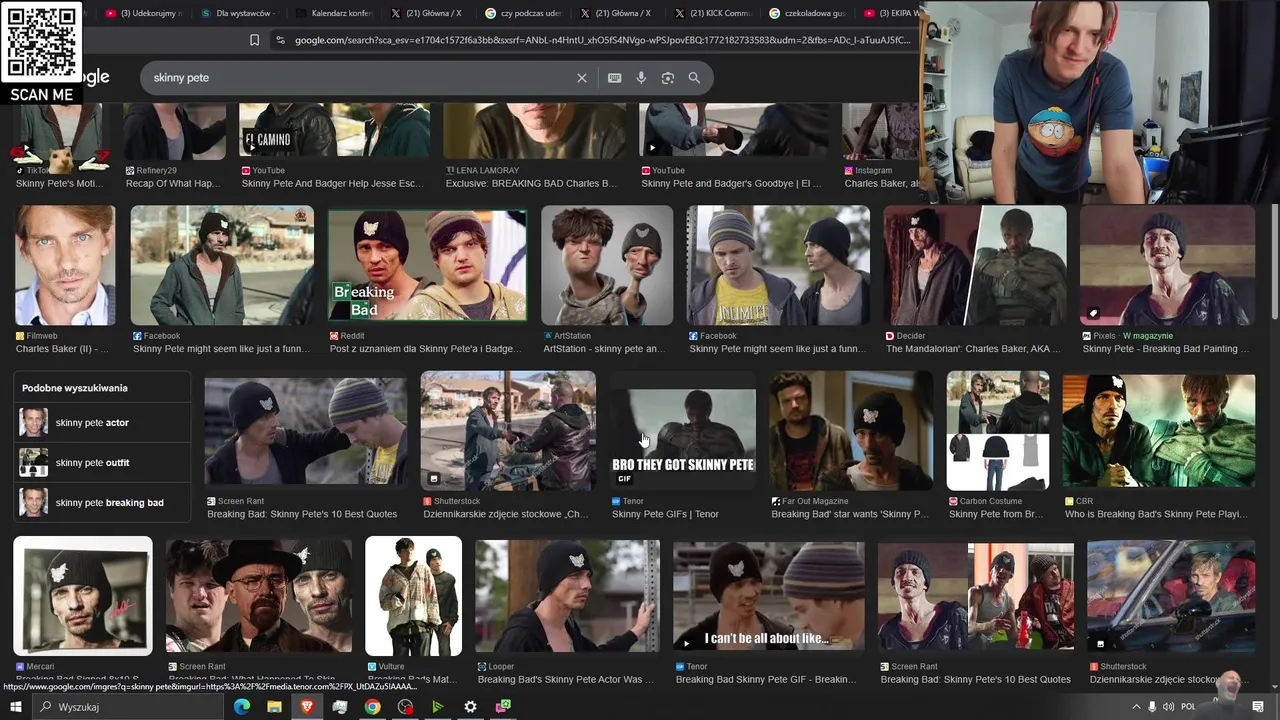The width and height of the screenshot is (1280, 720).
Task: Open Reddit Breaking Bad titled image result
Action: pos(427,265)
